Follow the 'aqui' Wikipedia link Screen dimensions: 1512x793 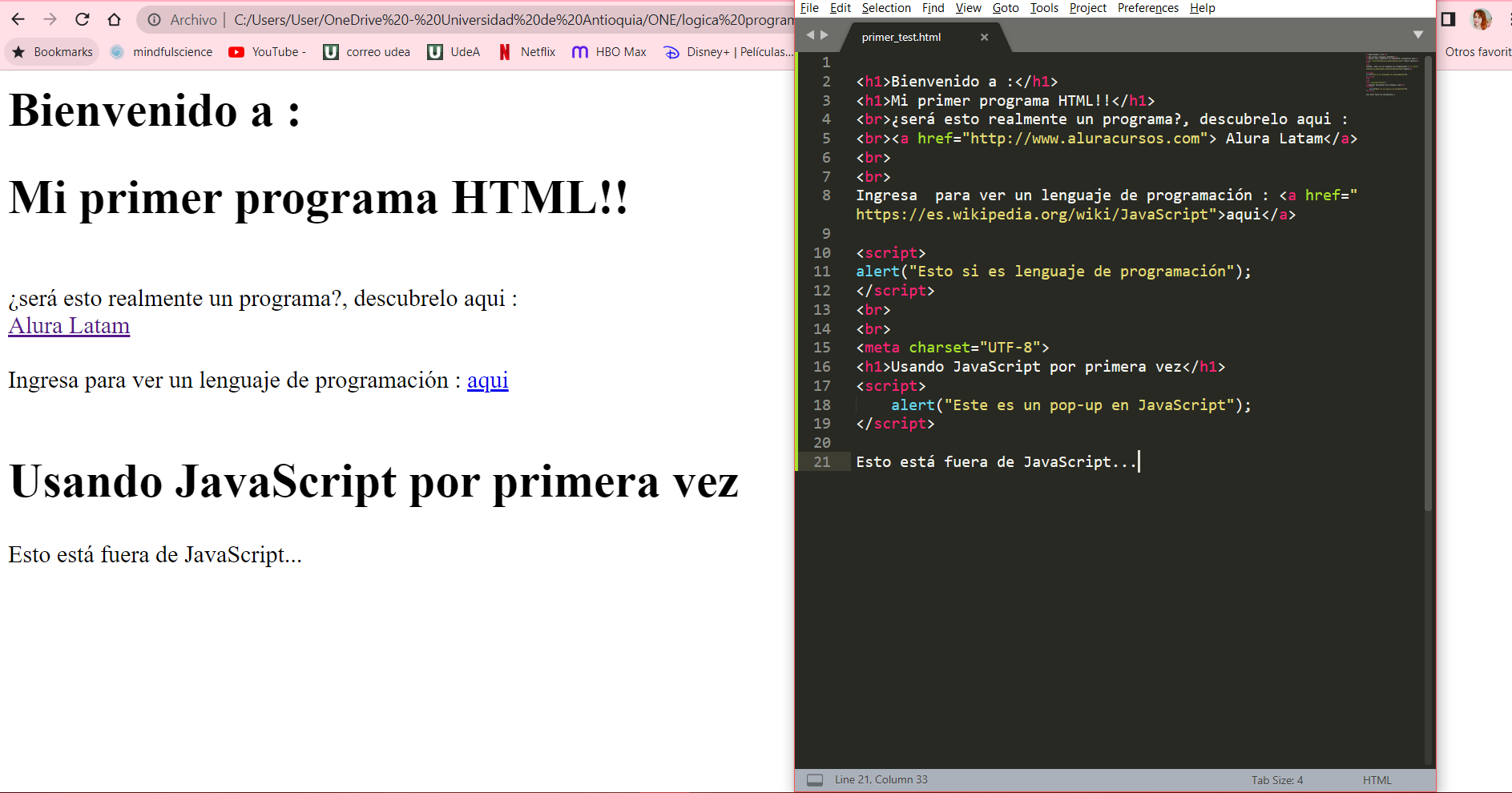pyautogui.click(x=487, y=380)
